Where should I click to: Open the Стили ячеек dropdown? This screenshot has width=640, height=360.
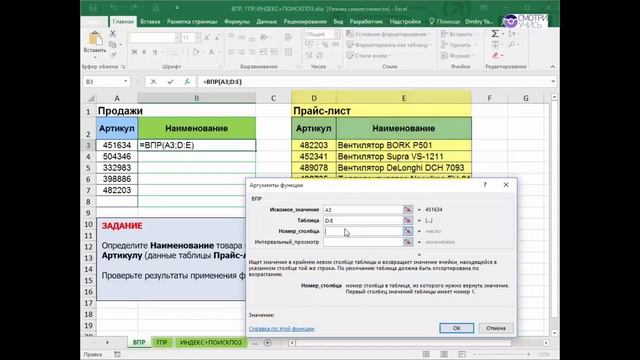[369, 56]
